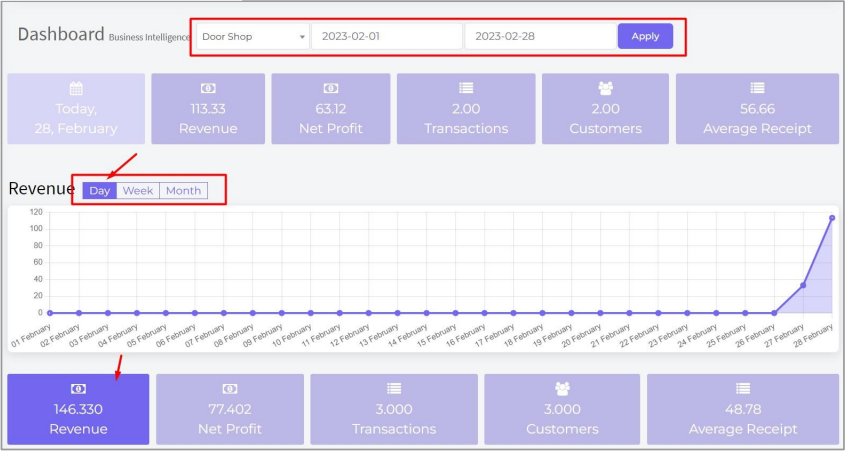
Task: Click list icon above 2.00 Transactions
Action: pos(465,89)
